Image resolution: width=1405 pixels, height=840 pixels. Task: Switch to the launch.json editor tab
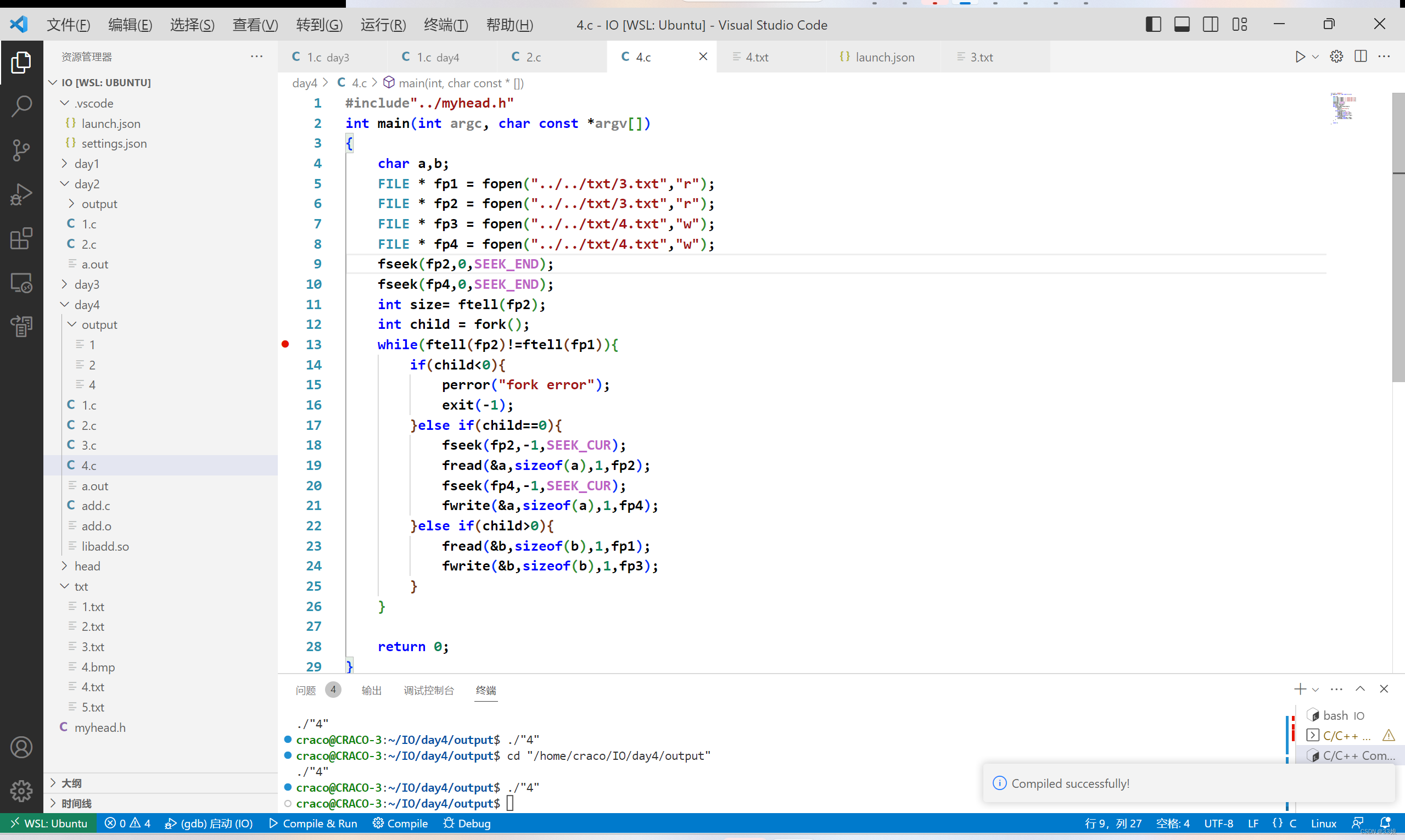pos(883,57)
